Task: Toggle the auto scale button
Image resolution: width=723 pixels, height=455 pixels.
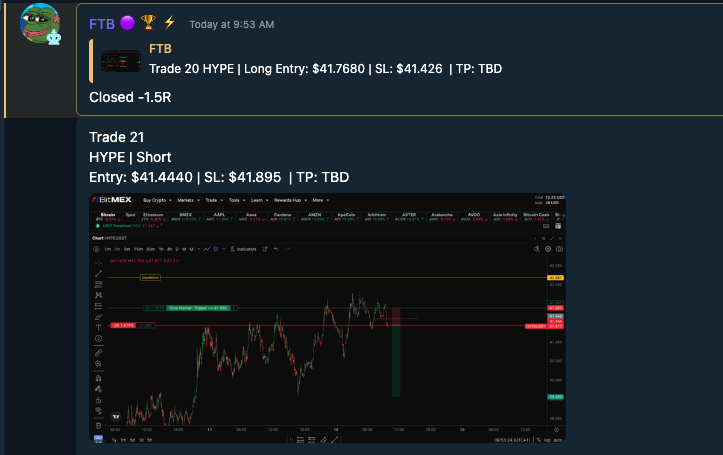Action: click(558, 440)
